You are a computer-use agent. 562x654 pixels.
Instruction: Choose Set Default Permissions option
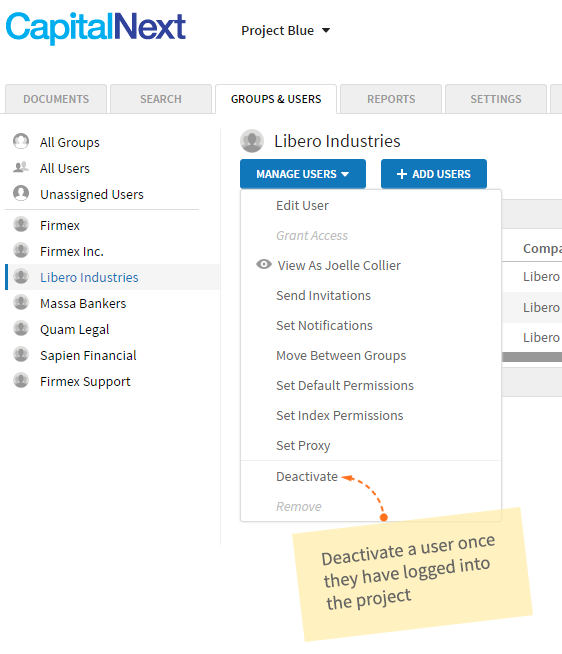pyautogui.click(x=345, y=385)
